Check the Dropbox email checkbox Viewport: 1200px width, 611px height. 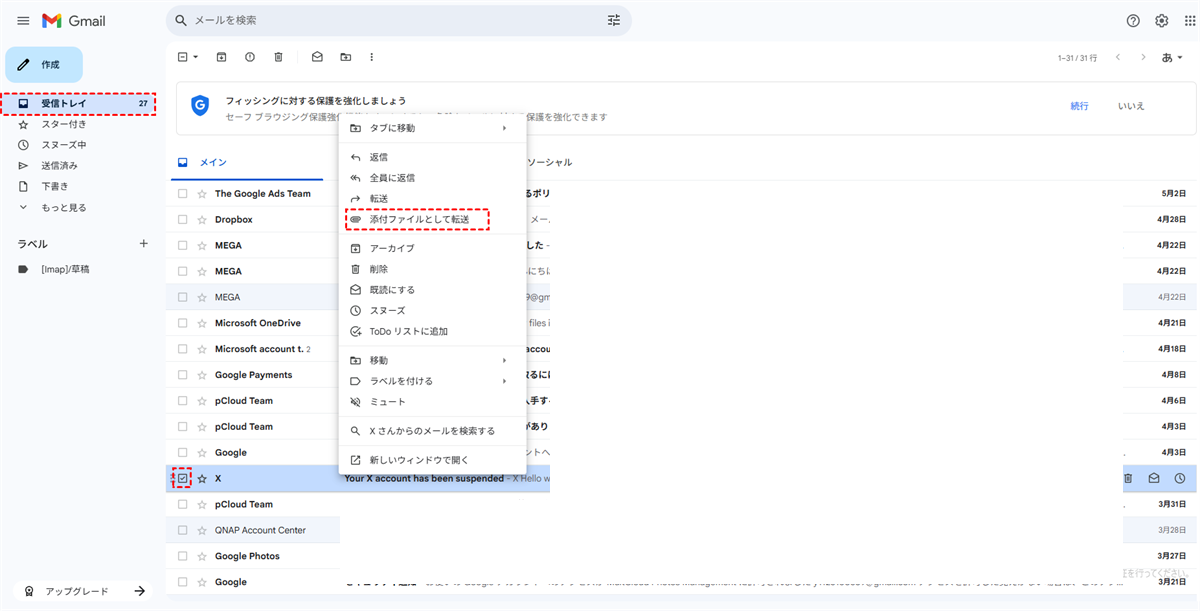tap(182, 219)
